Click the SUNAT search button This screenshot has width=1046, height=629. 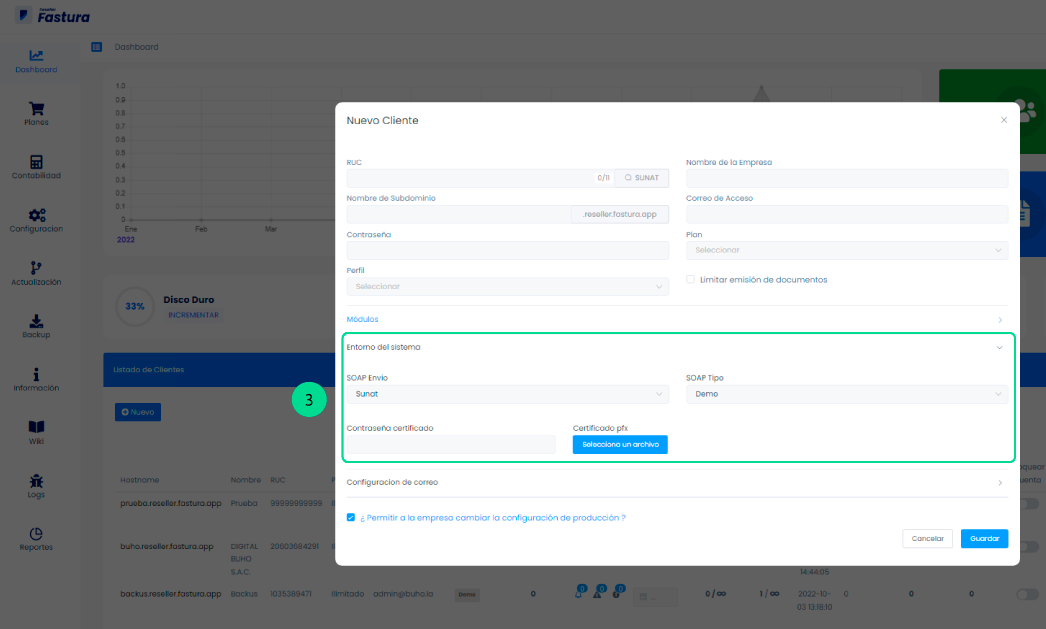point(641,178)
